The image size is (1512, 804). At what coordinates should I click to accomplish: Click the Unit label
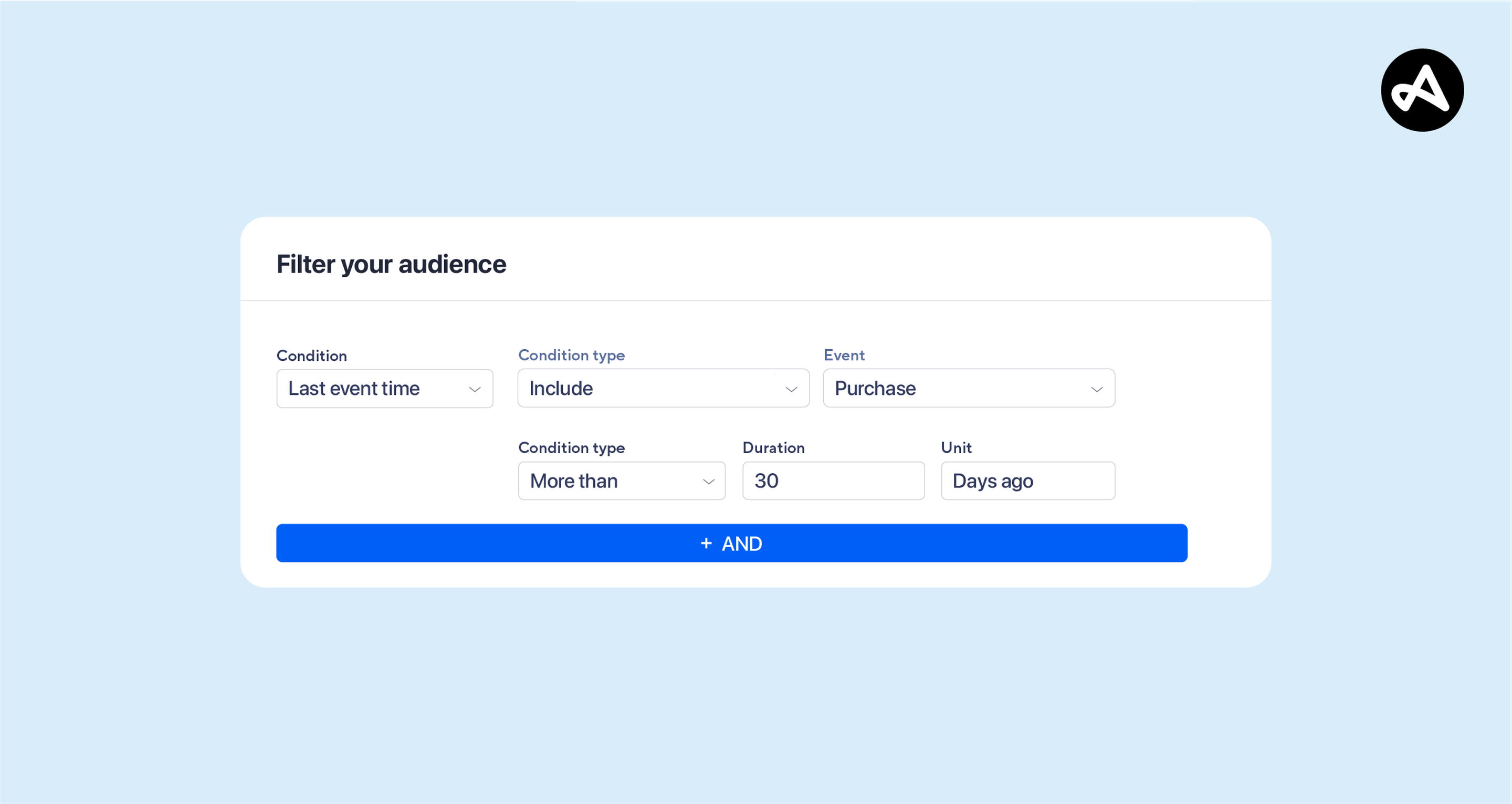click(955, 448)
